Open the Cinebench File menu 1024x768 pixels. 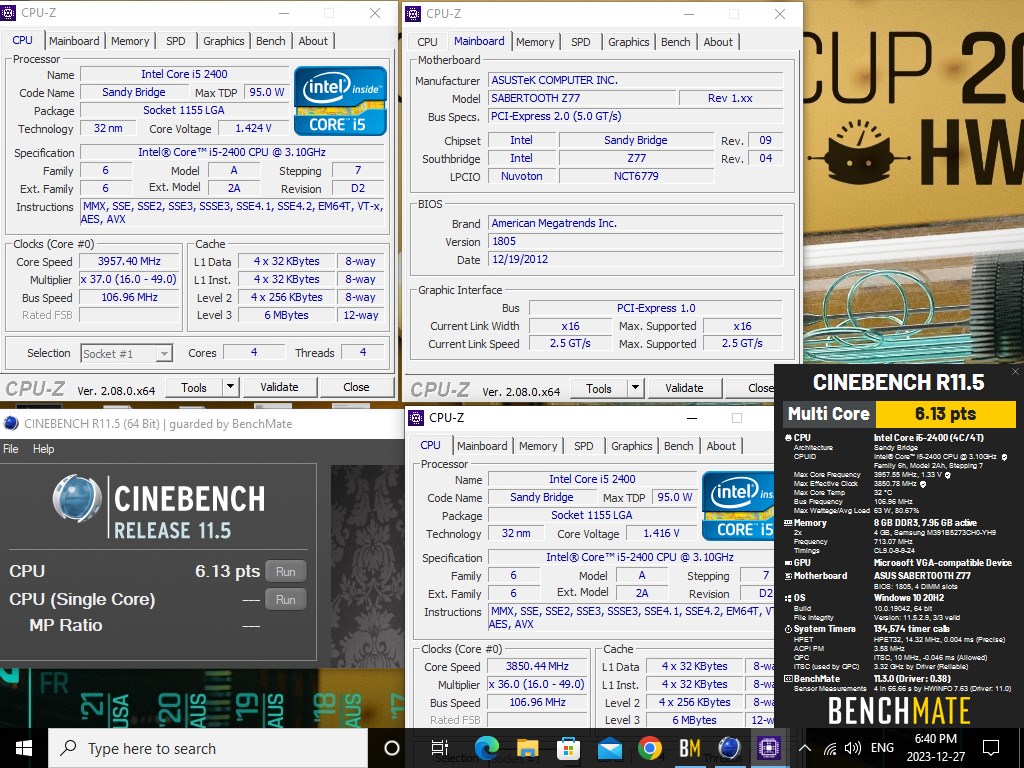tap(11, 449)
